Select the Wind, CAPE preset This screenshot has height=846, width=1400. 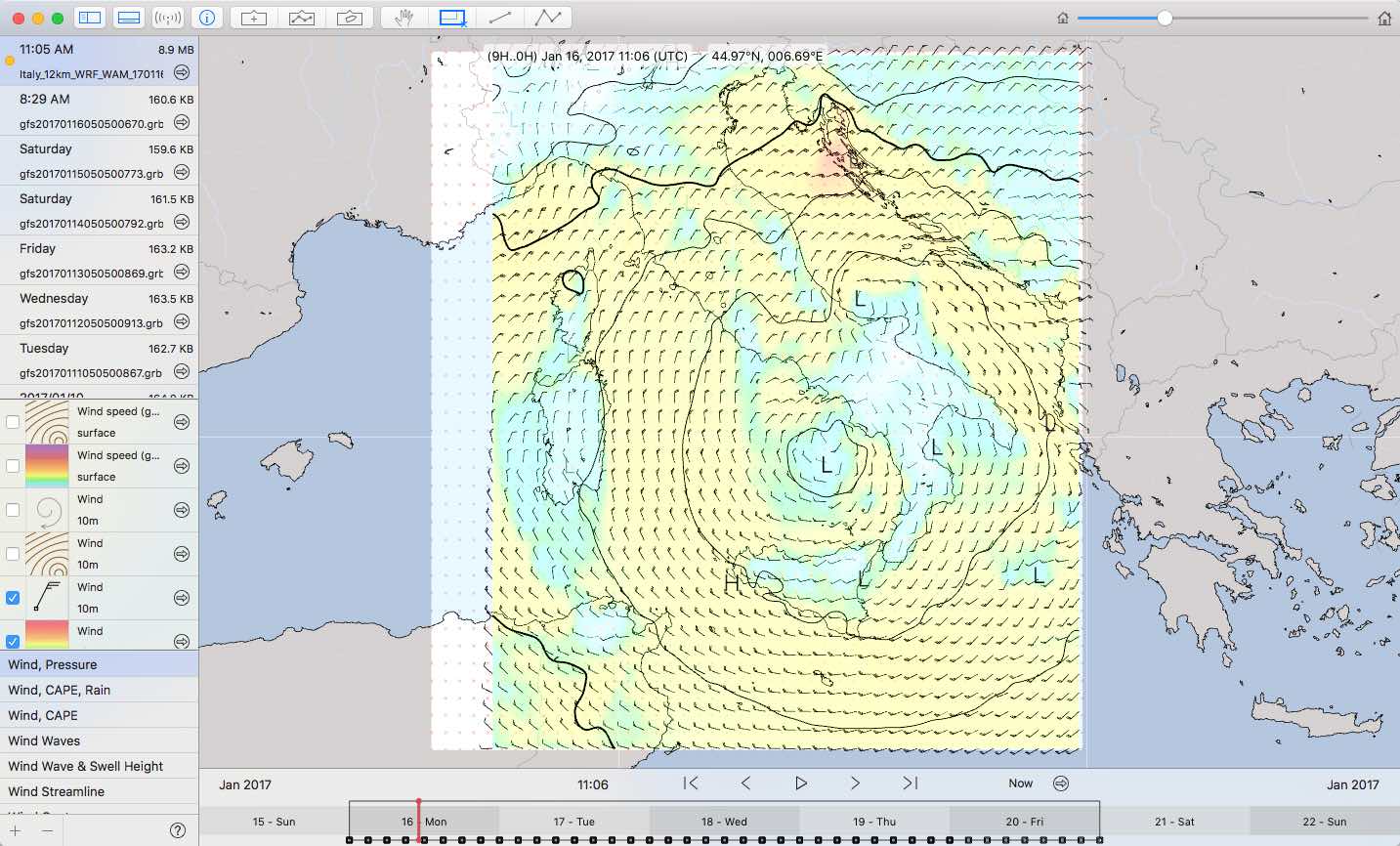[x=99, y=715]
